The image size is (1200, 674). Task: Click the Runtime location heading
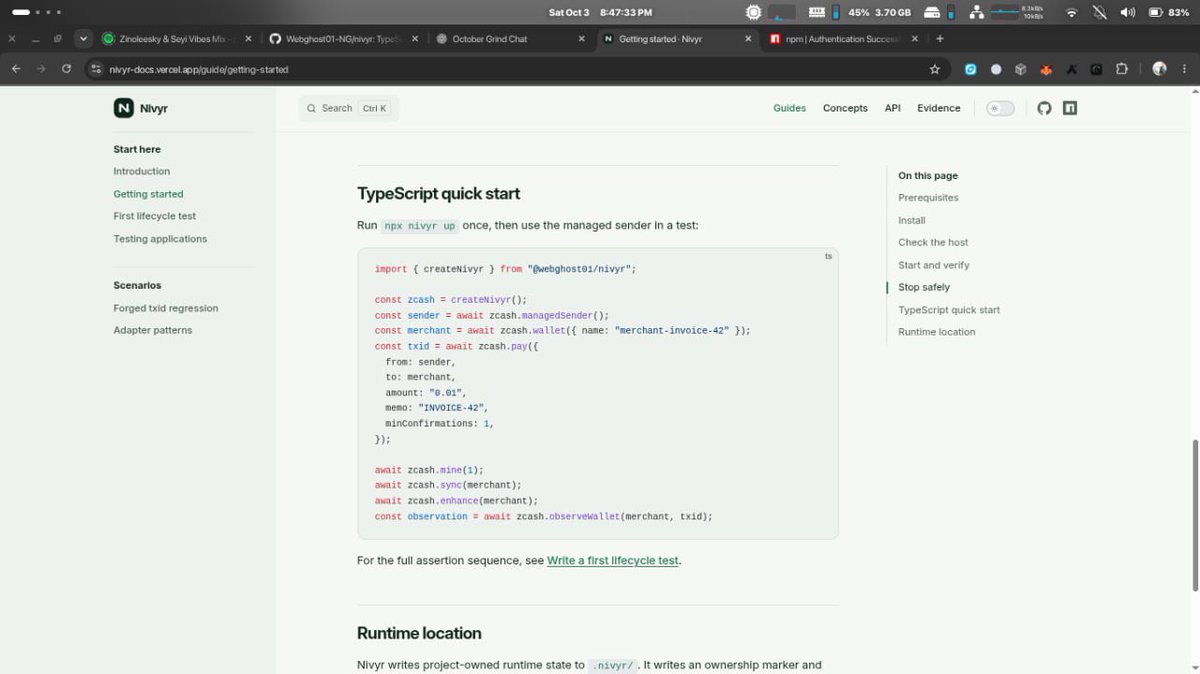pos(419,633)
